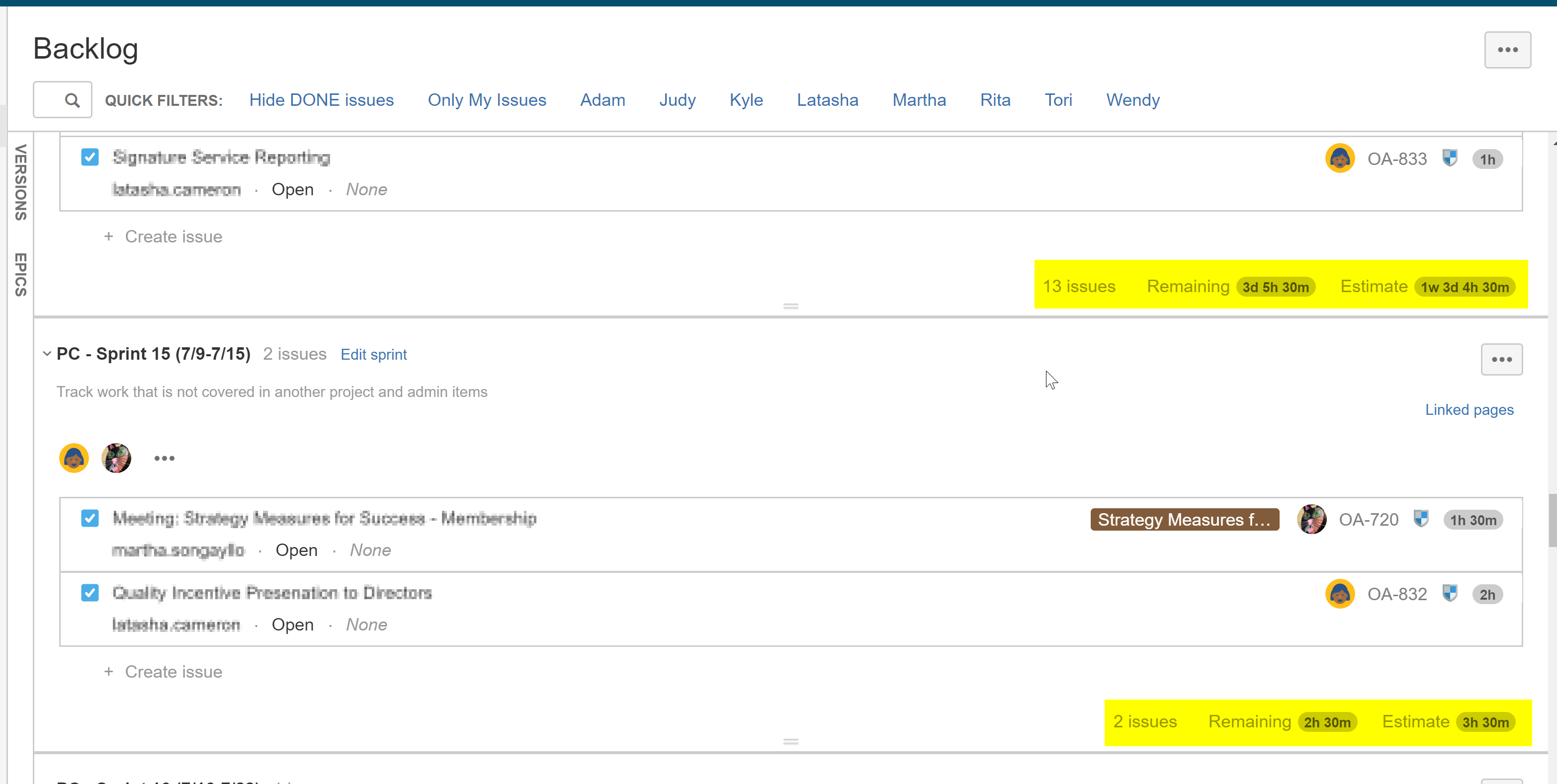
Task: Open the Backlog more options menu
Action: (1507, 50)
